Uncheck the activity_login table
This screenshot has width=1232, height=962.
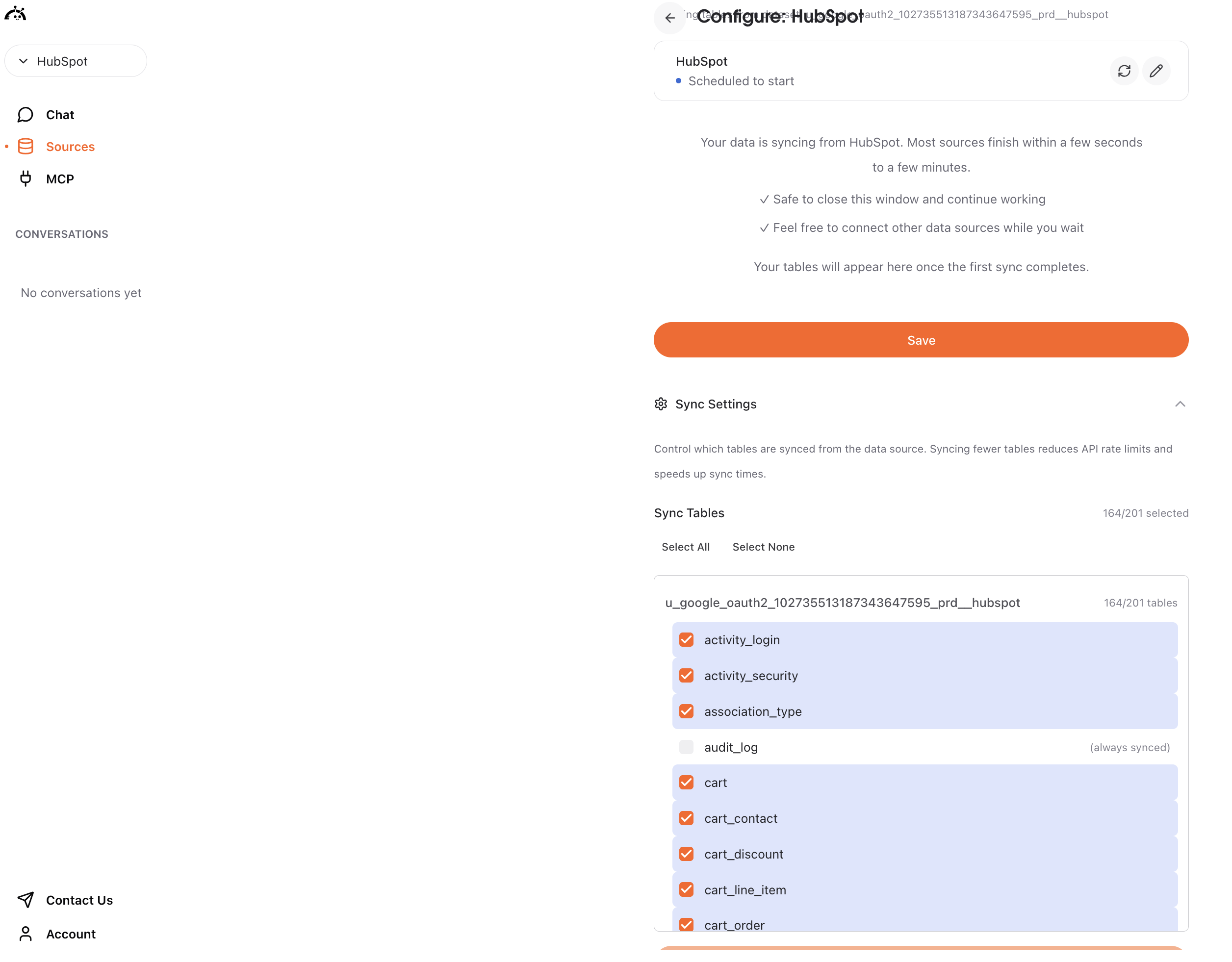pos(686,639)
